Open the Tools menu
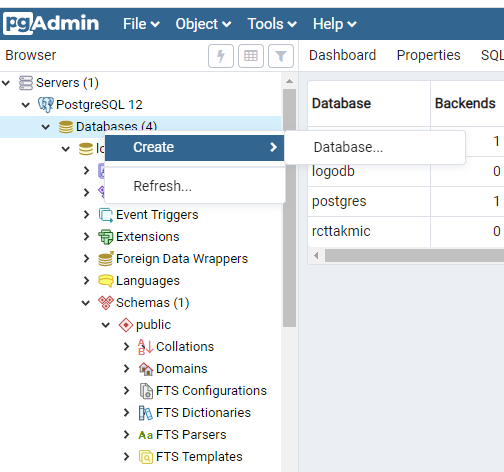This screenshot has height=472, width=504. coord(272,24)
